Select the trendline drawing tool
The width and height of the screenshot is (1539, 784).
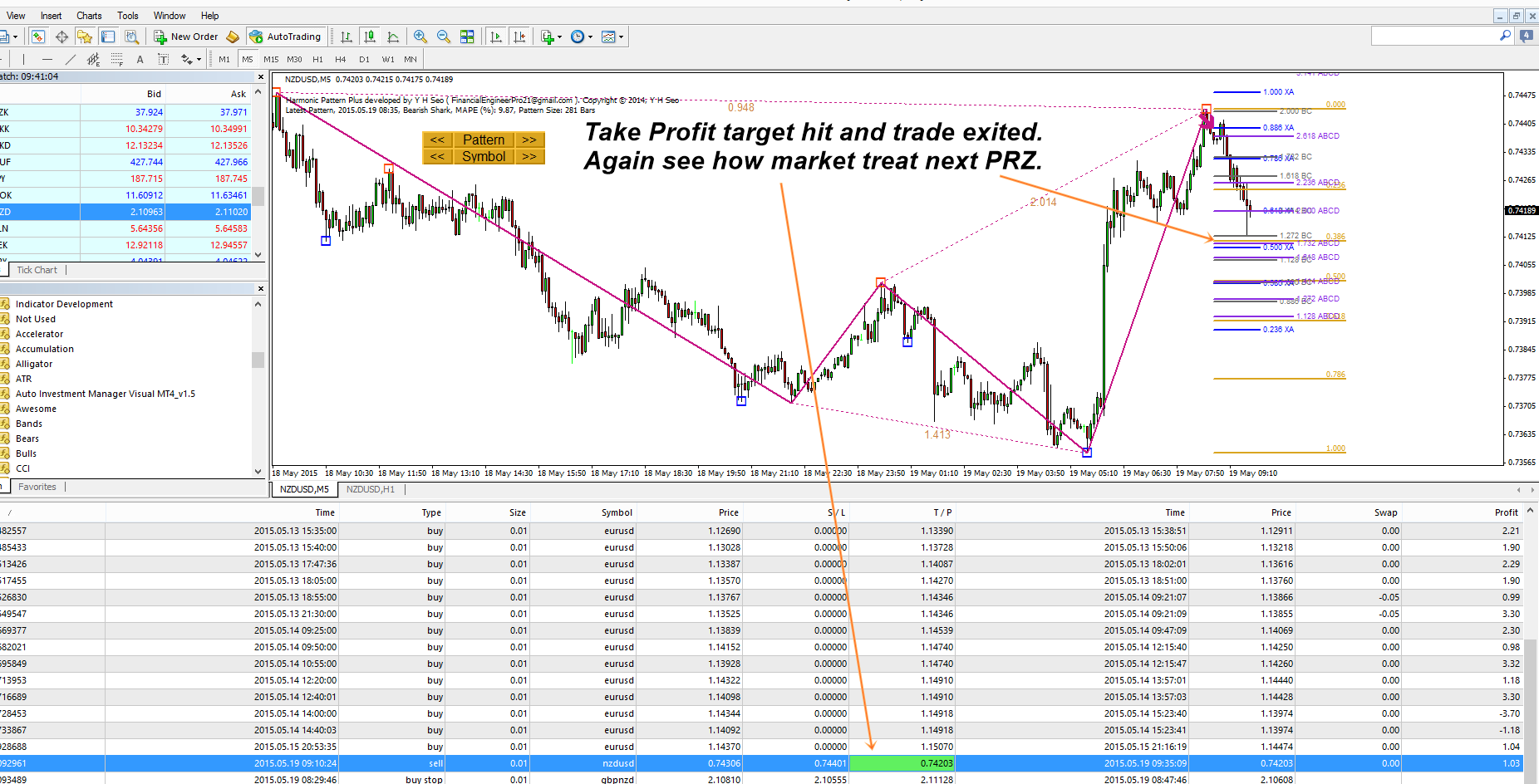click(x=70, y=59)
